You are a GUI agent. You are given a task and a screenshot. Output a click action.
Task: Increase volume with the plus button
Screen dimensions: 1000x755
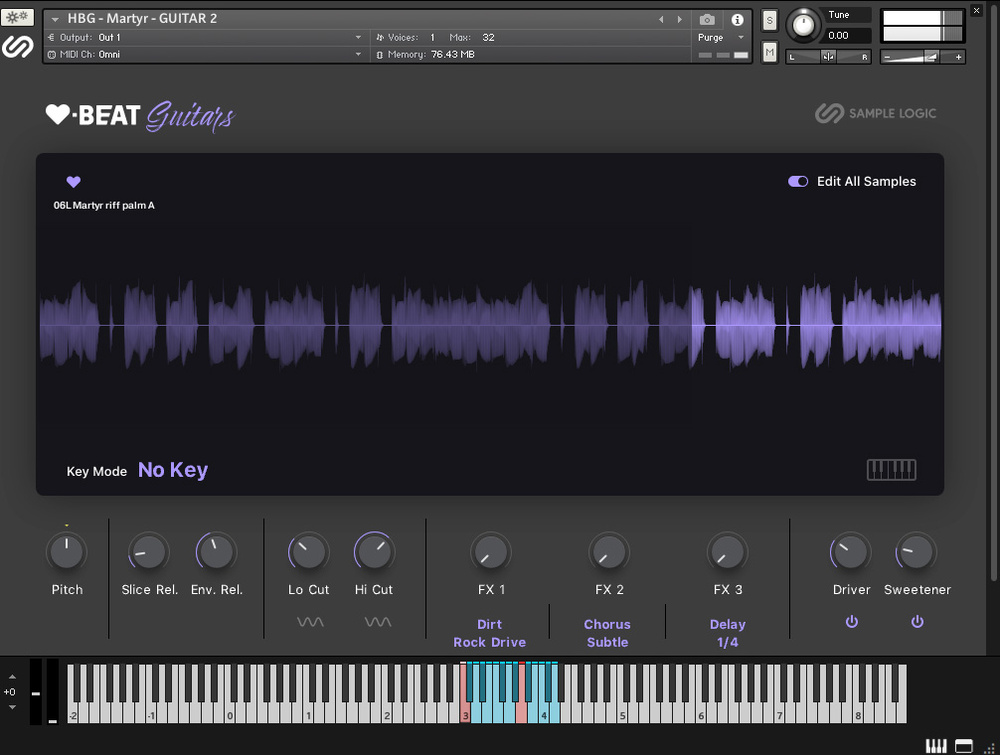tap(958, 57)
